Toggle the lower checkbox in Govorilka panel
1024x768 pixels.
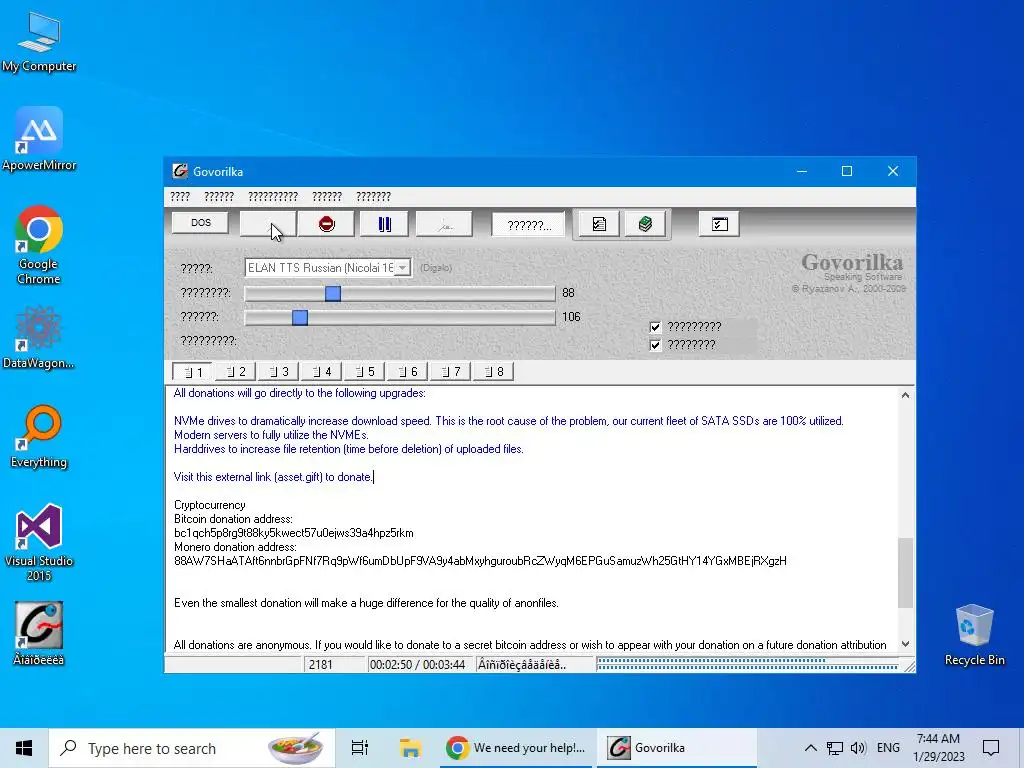pos(655,345)
